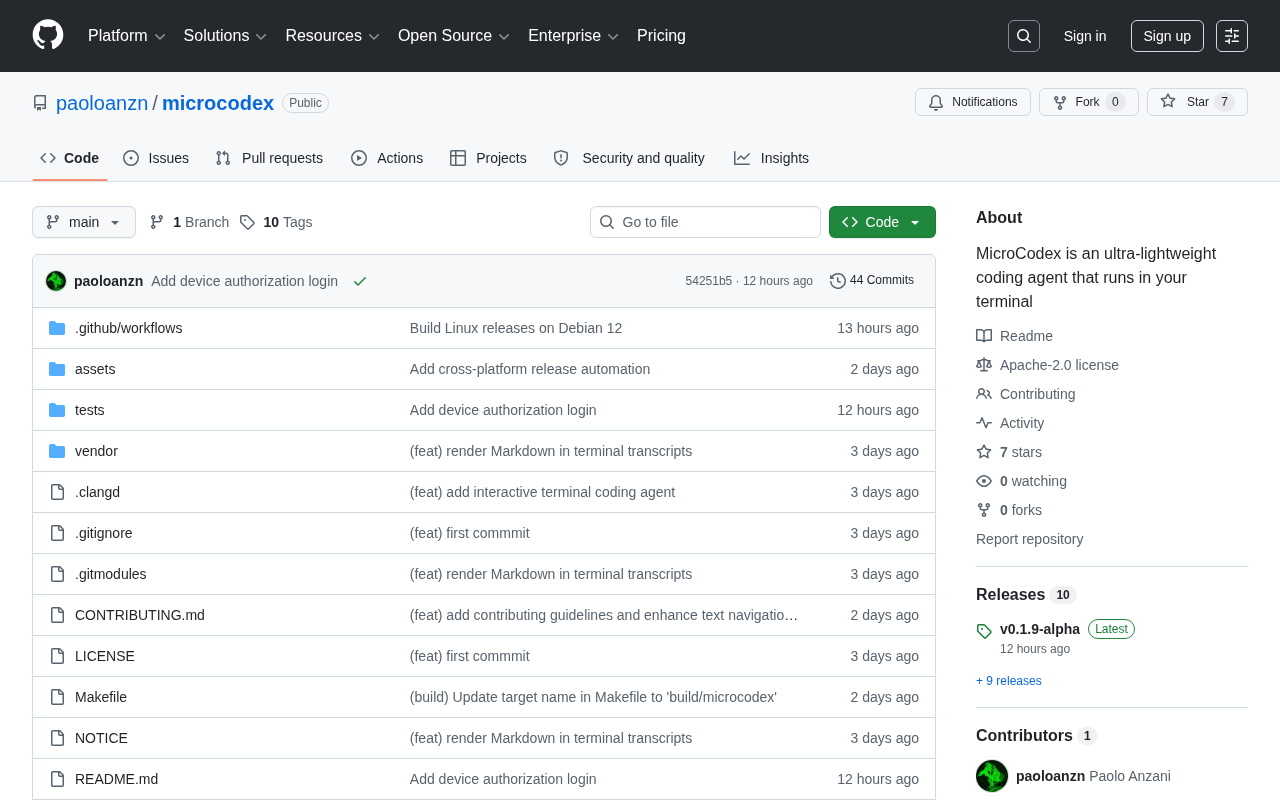Open the appearance settings icon in the header
This screenshot has height=800, width=1280.
point(1232,36)
